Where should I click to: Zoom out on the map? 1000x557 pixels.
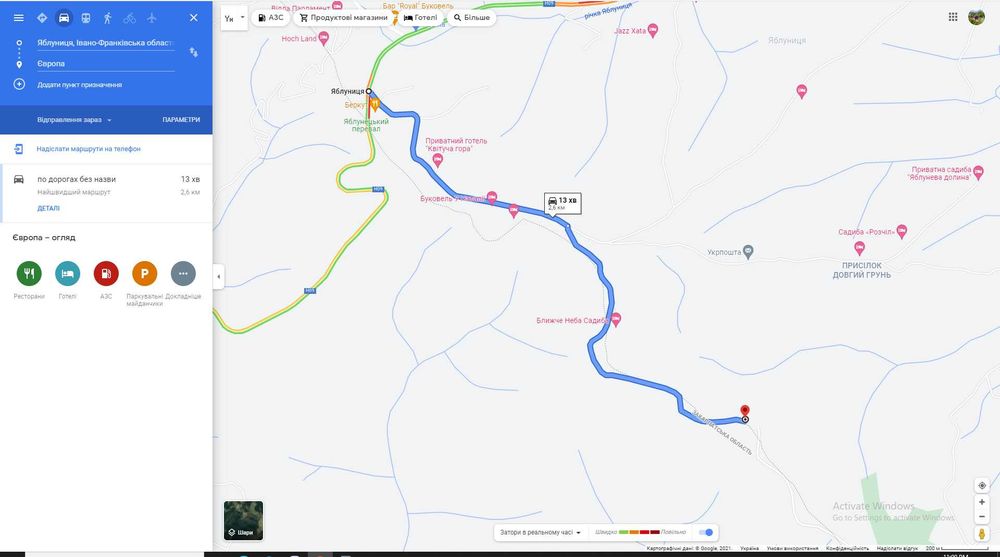[x=982, y=517]
